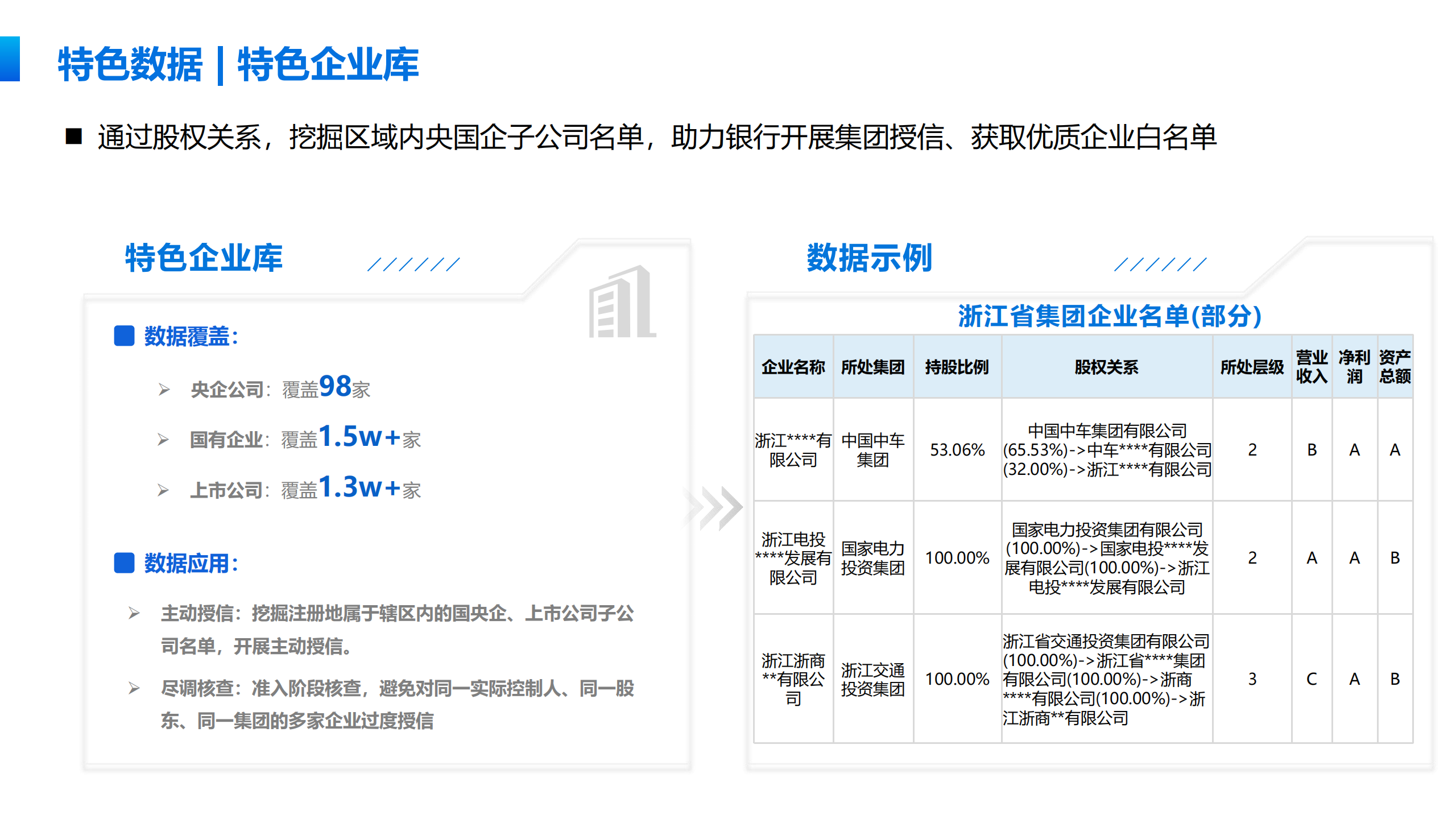Click arrow bullet before 央企公司
The height and width of the screenshot is (819, 1456).
point(164,390)
